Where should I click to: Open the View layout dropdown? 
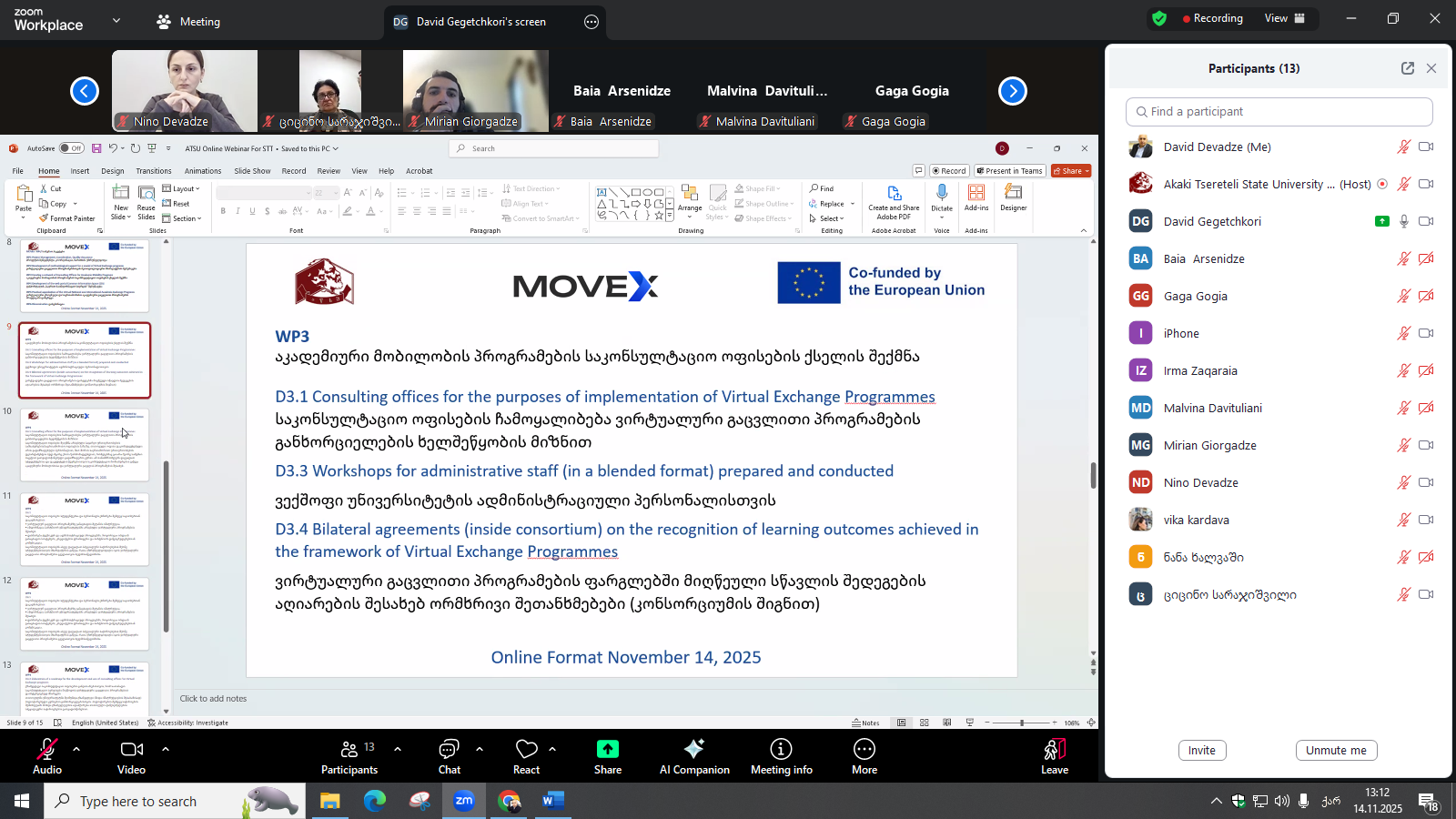pos(1285,18)
